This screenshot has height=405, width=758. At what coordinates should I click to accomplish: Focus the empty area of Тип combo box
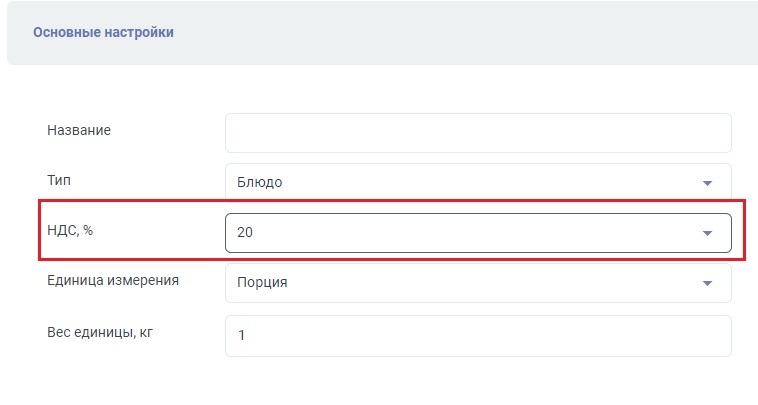[x=480, y=183]
